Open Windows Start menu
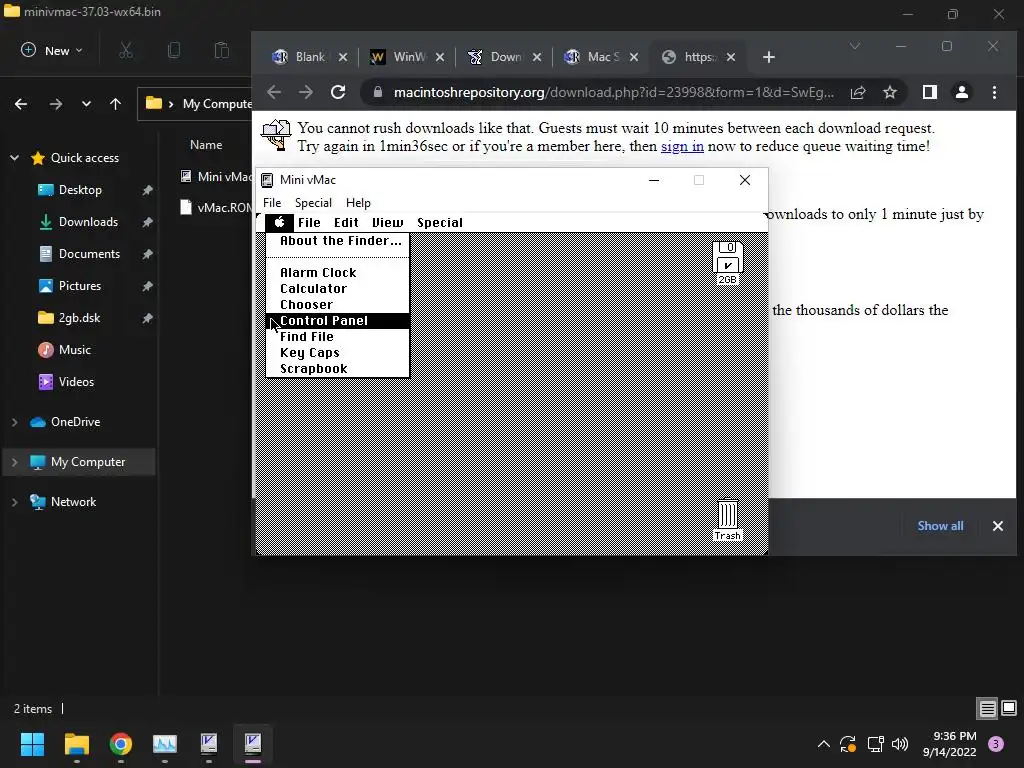Image resolution: width=1024 pixels, height=768 pixels. click(32, 744)
